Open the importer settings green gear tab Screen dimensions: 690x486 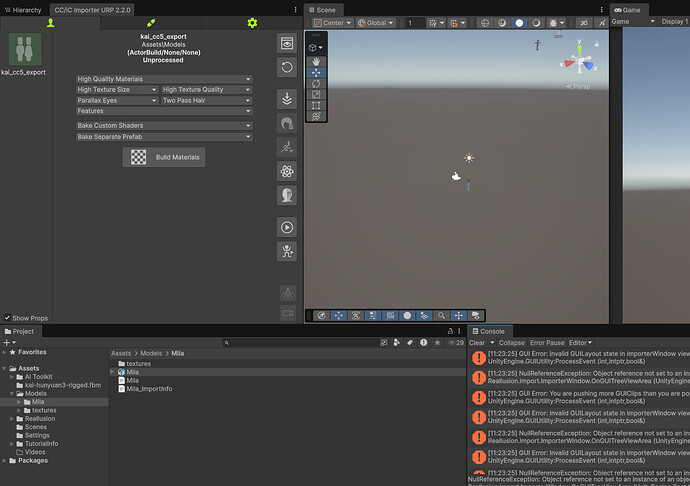click(x=252, y=23)
